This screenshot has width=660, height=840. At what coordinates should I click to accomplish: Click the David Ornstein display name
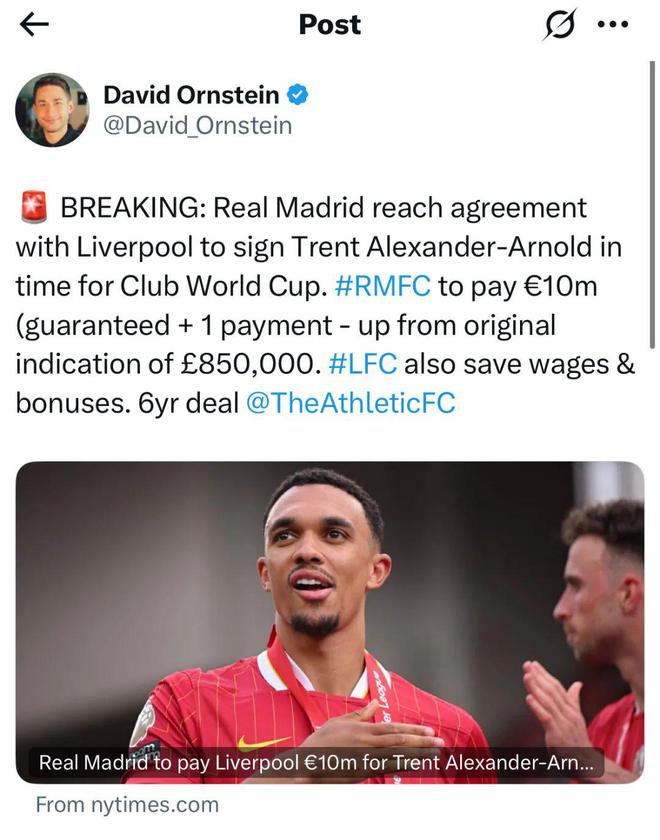point(191,95)
